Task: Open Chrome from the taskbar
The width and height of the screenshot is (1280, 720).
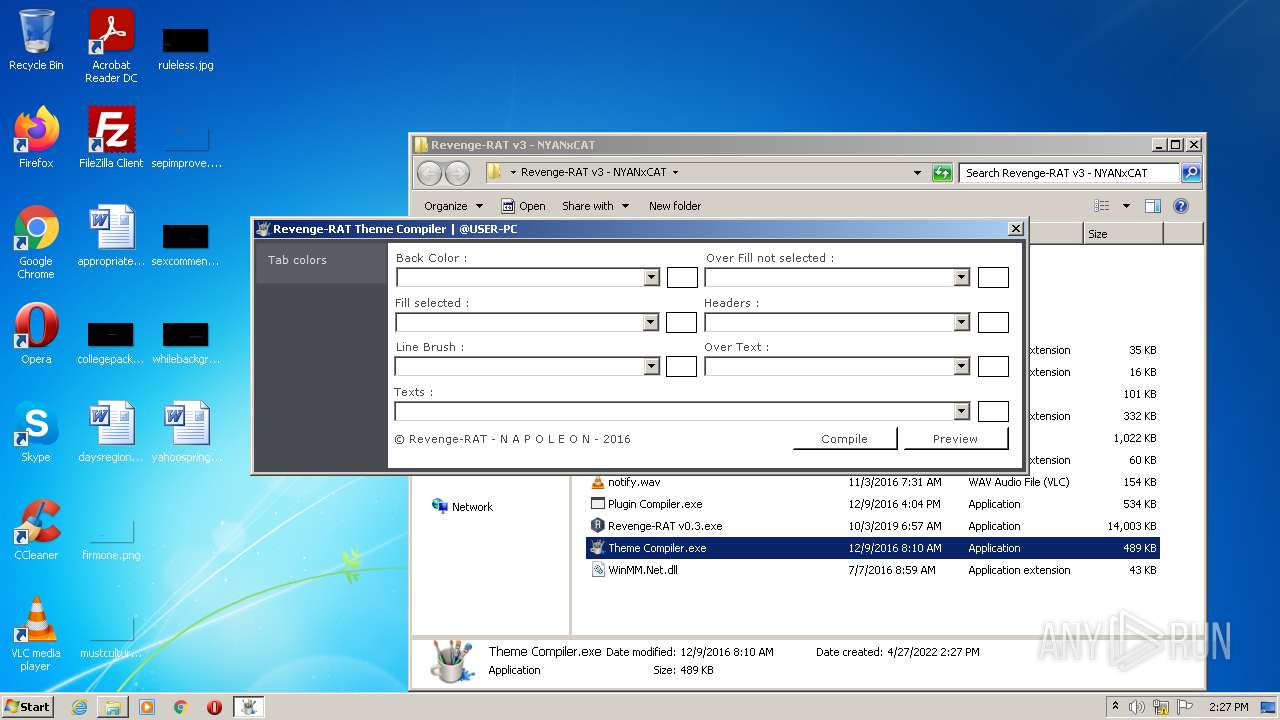Action: coord(181,707)
